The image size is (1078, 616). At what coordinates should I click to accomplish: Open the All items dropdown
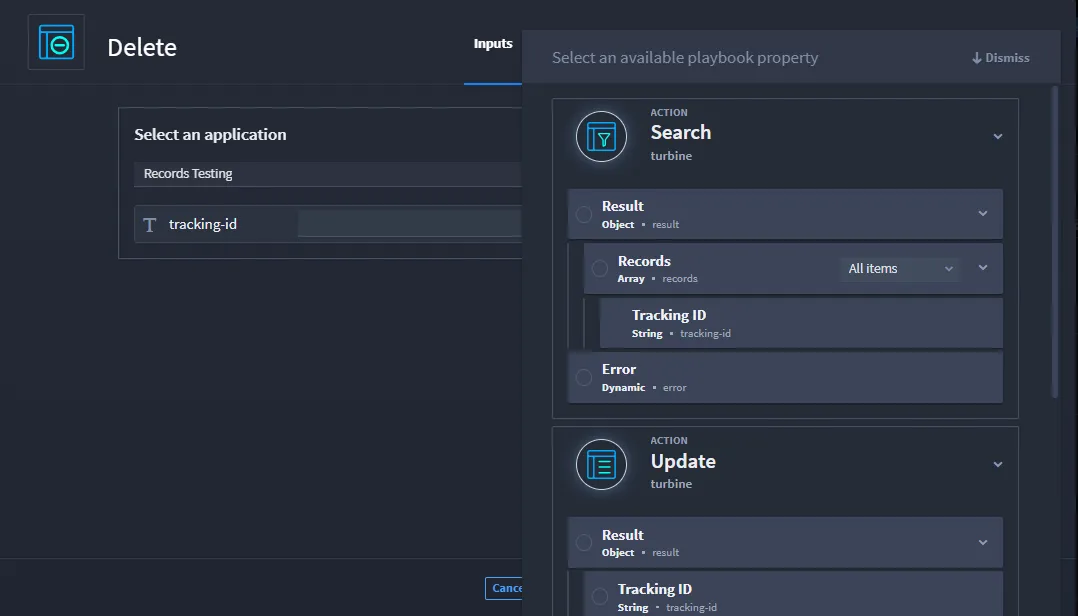(899, 269)
